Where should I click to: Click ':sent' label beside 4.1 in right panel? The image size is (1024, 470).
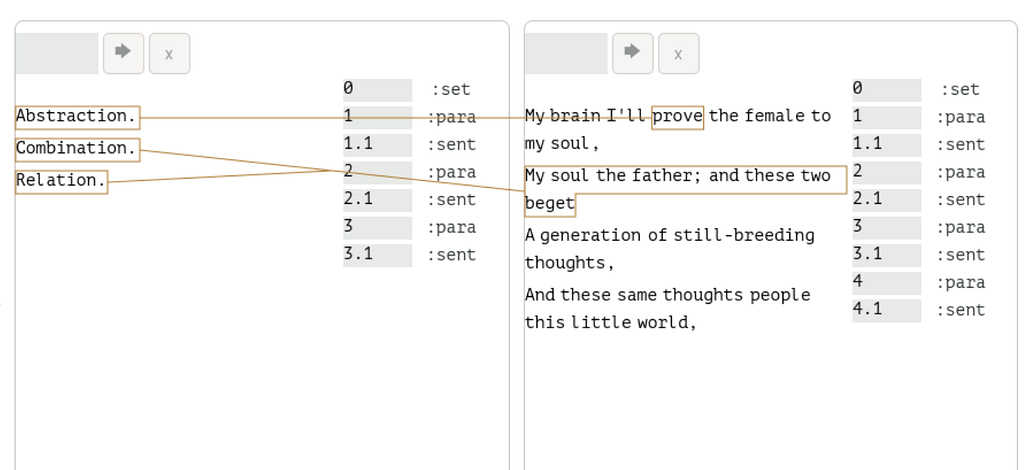coord(961,311)
